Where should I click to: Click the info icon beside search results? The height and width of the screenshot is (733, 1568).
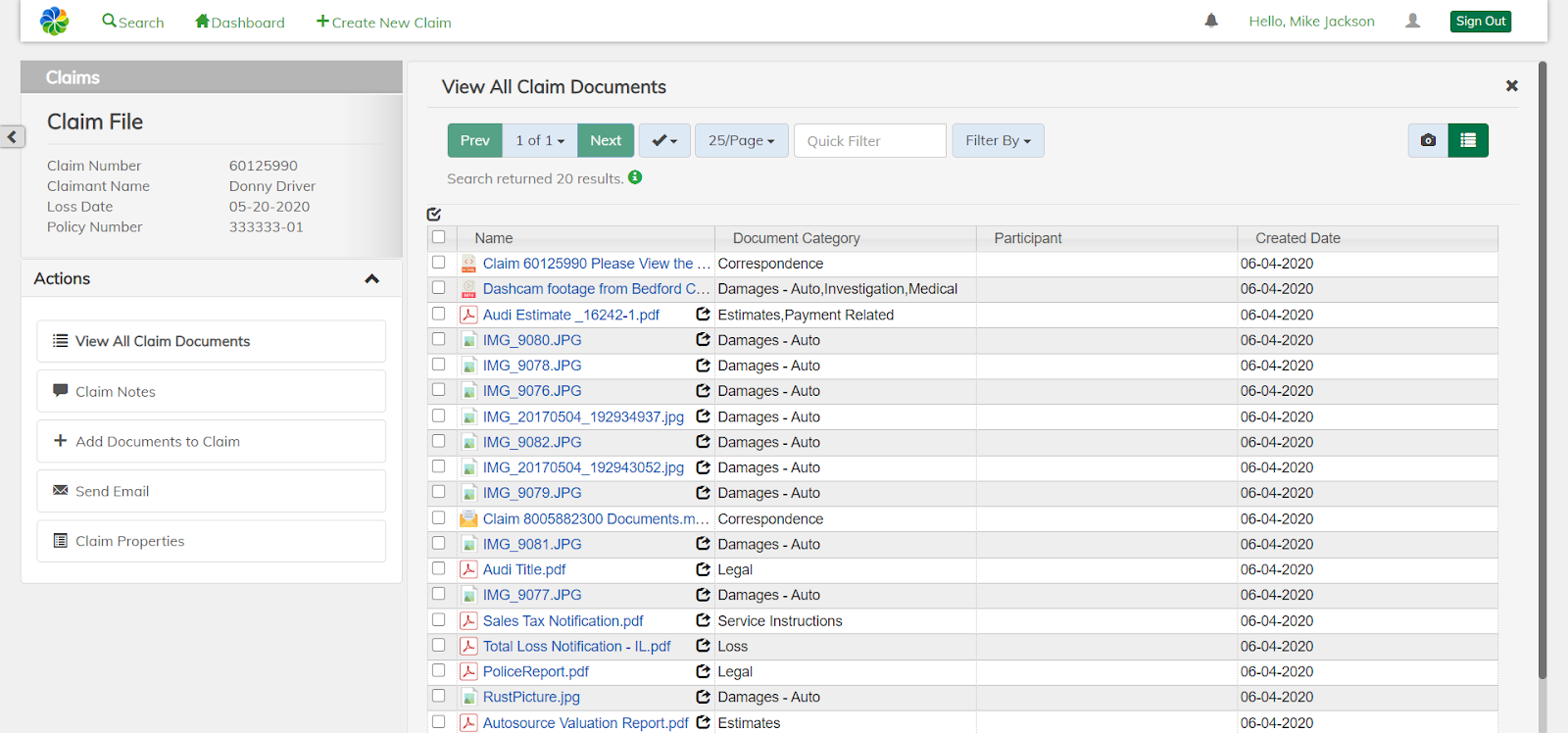tap(635, 177)
